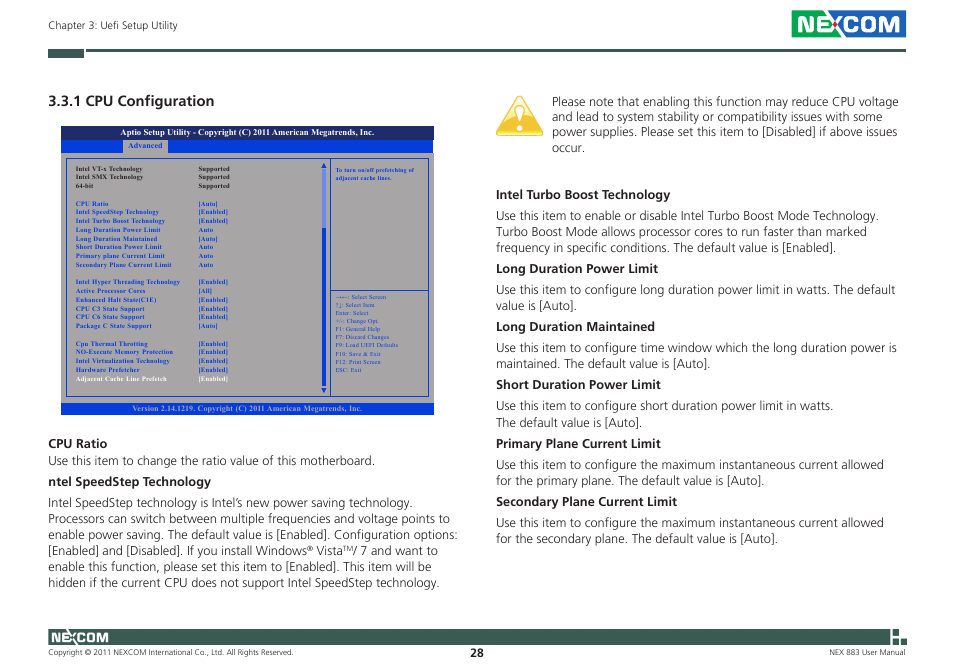Image resolution: width=954 pixels, height=672 pixels.
Task: Click Auto value of Long Duration Power Limit
Action: pos(206,230)
